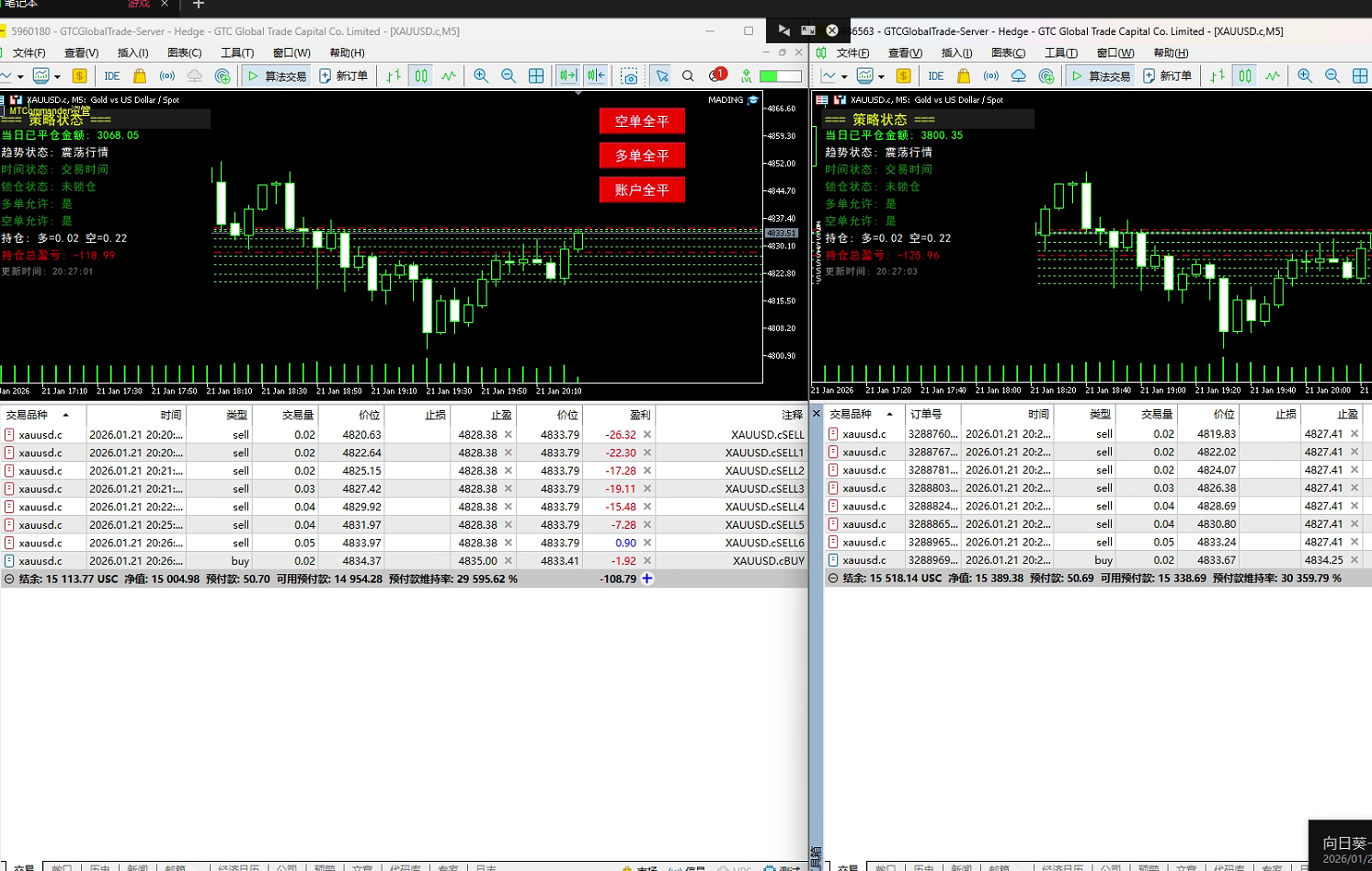Image resolution: width=1372 pixels, height=871 pixels.
Task: Click the chart shift triangle marker above left chart
Action: coord(577,93)
